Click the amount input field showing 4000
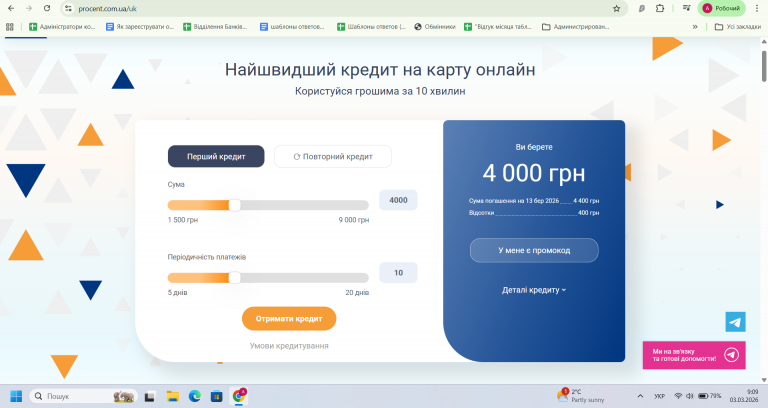The width and height of the screenshot is (768, 408). 398,200
